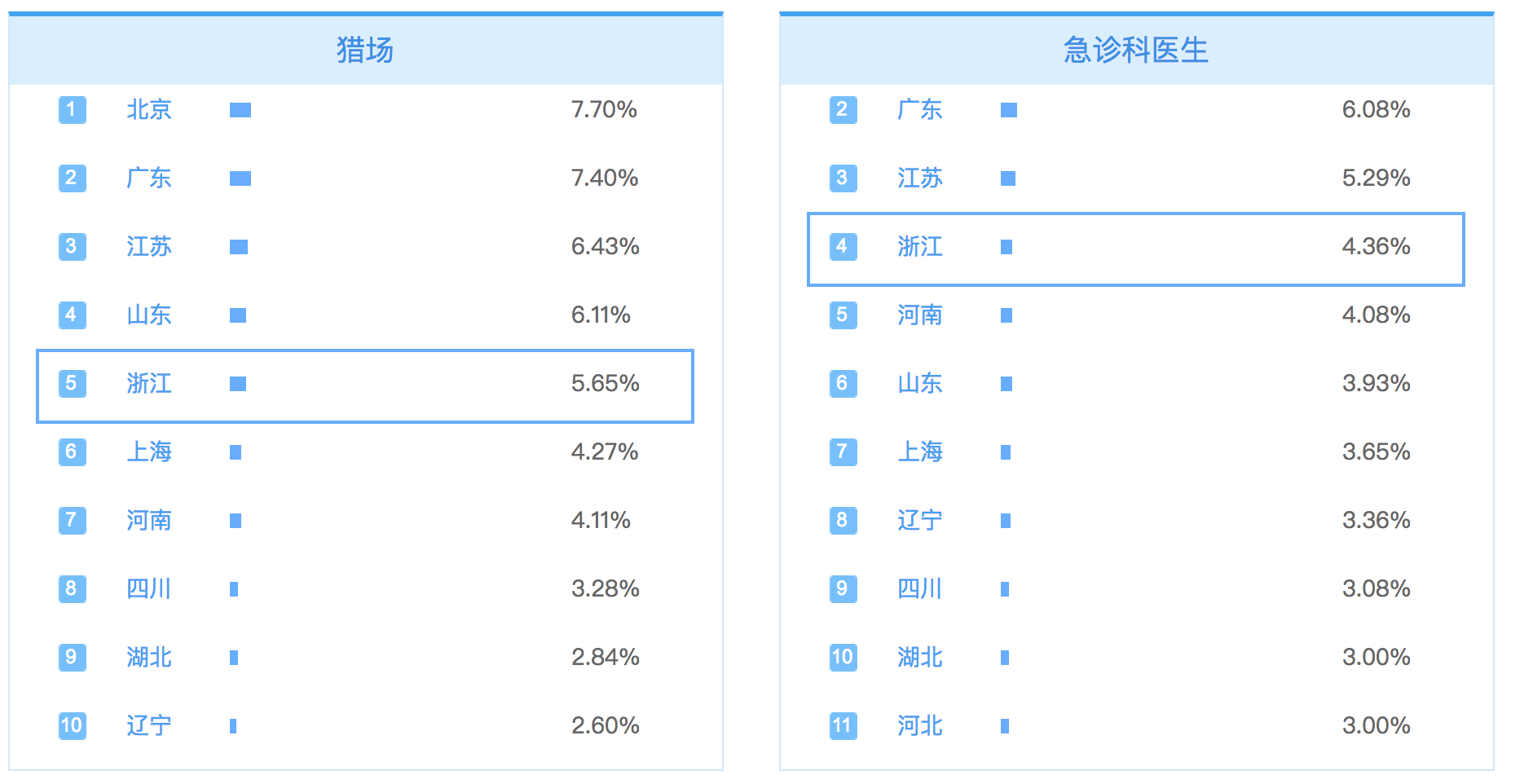Viewport: 1524px width, 784px height.
Task: Click the 广东 6.08% blue bar
Action: [1009, 110]
